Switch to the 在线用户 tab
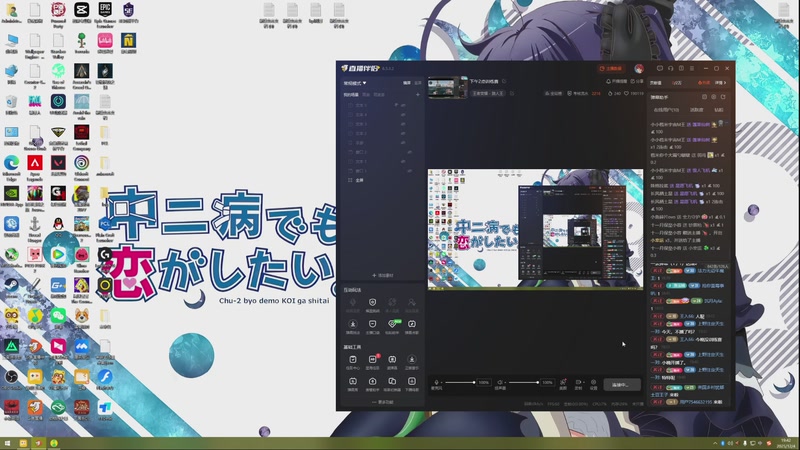The height and width of the screenshot is (450, 800). click(666, 110)
